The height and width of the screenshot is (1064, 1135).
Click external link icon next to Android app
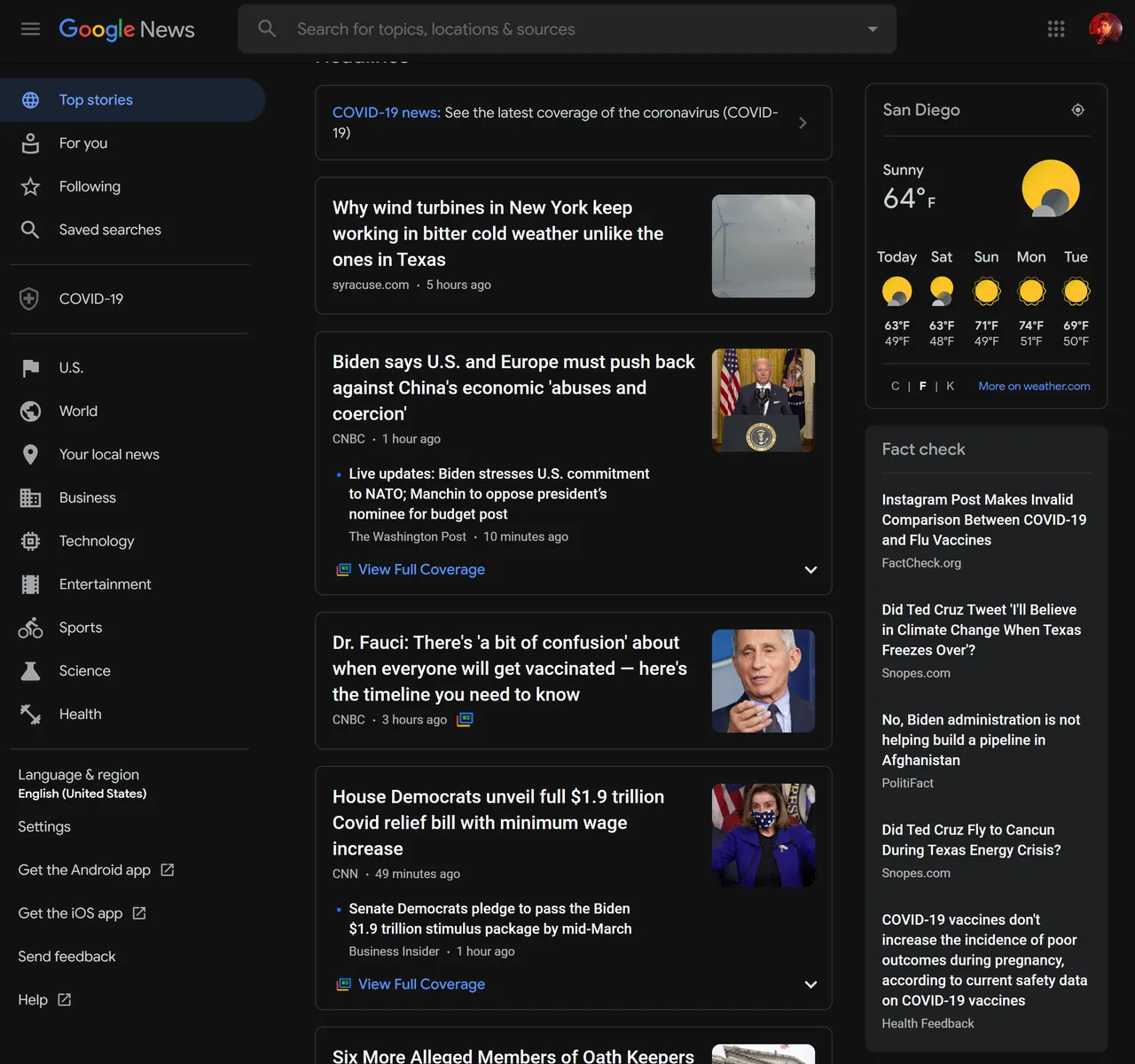(x=167, y=870)
